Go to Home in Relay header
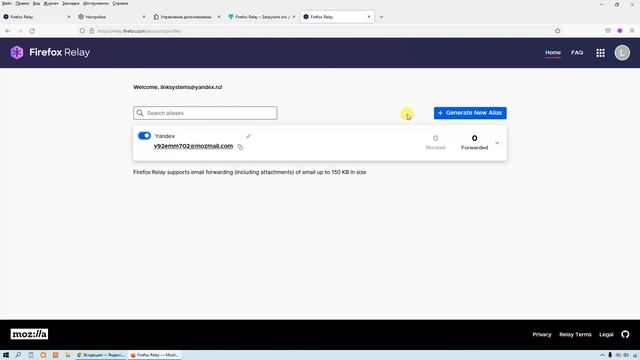Screen dimensions: 640x360 pos(553,53)
